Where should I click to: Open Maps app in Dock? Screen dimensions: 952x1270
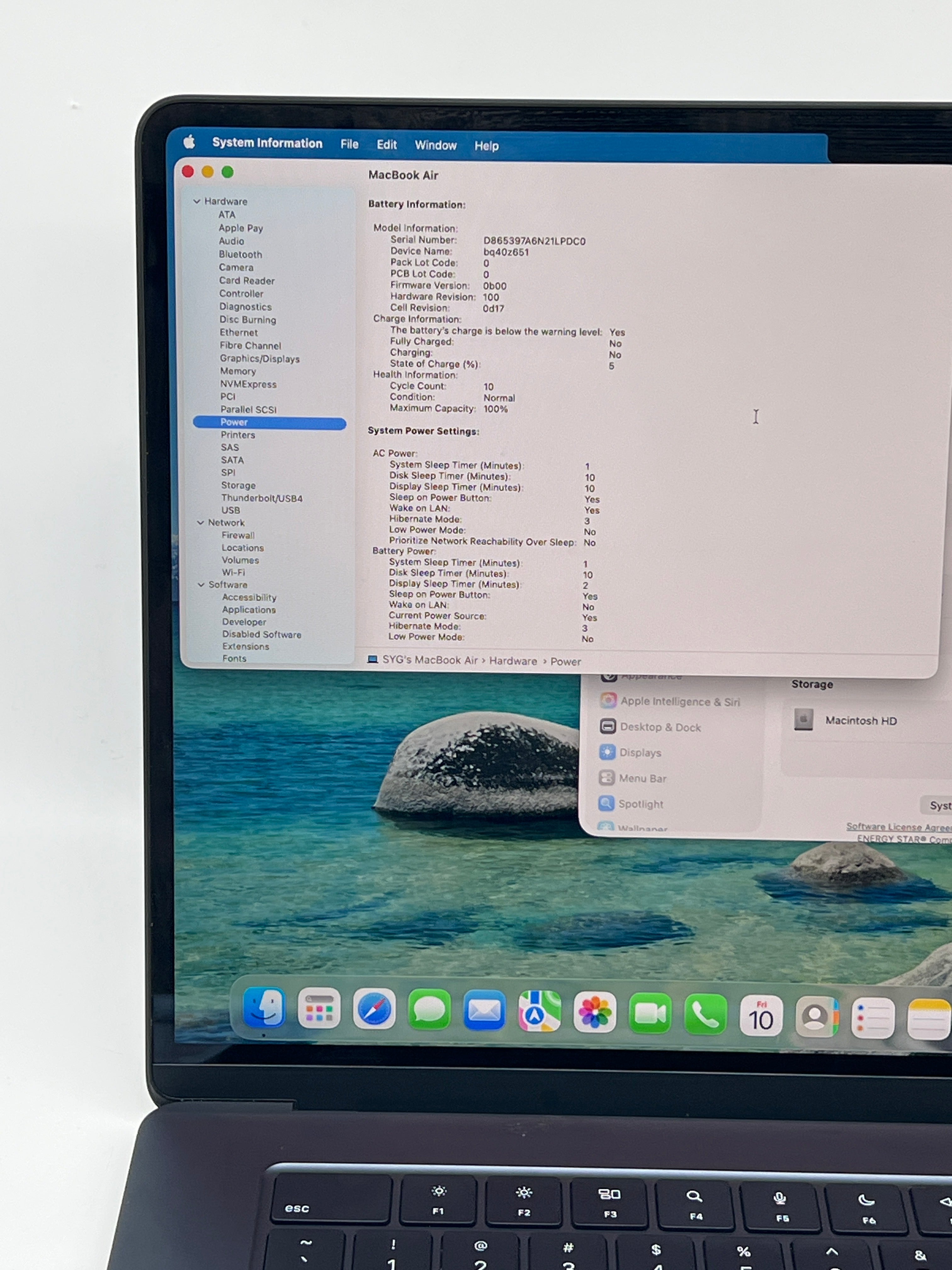tap(539, 1012)
